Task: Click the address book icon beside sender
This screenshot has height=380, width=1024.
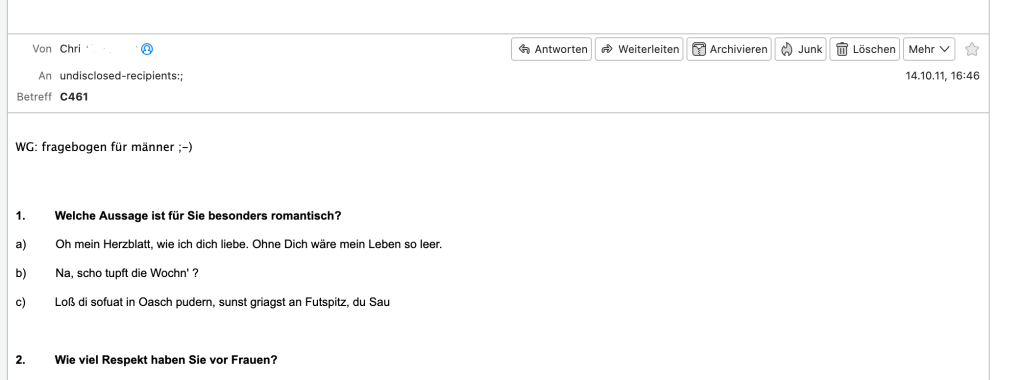Action: [x=147, y=49]
